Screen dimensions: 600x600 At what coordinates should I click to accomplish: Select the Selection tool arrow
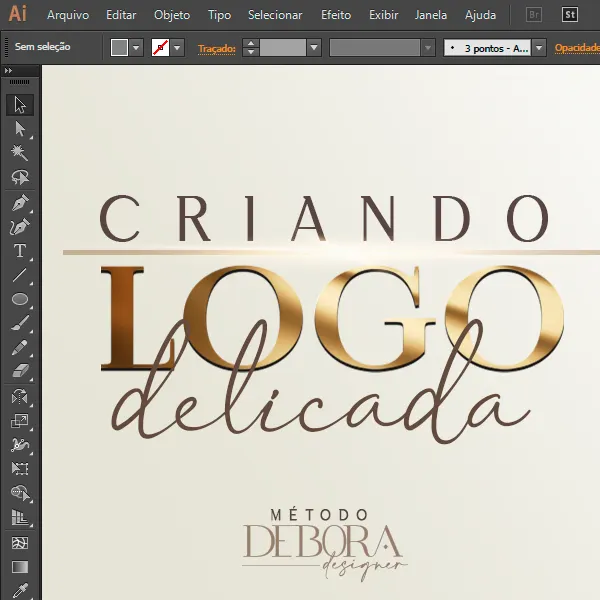pyautogui.click(x=20, y=105)
